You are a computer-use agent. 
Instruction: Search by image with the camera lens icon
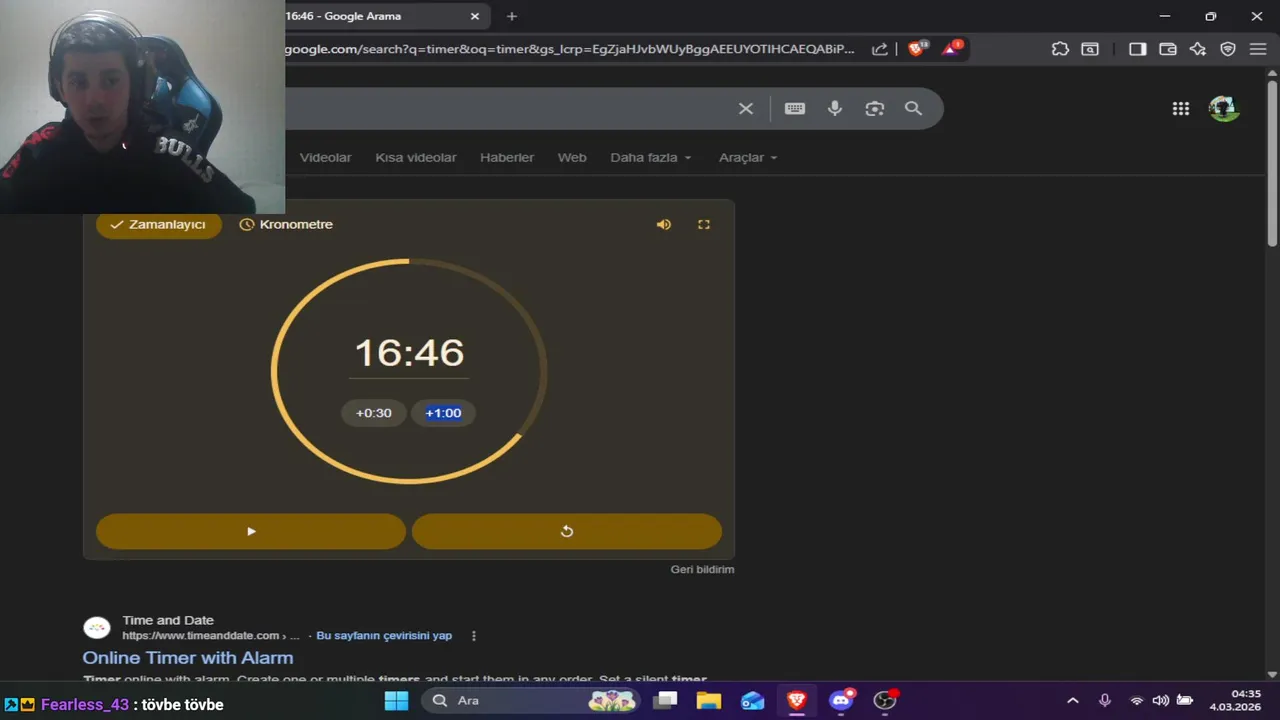[875, 108]
